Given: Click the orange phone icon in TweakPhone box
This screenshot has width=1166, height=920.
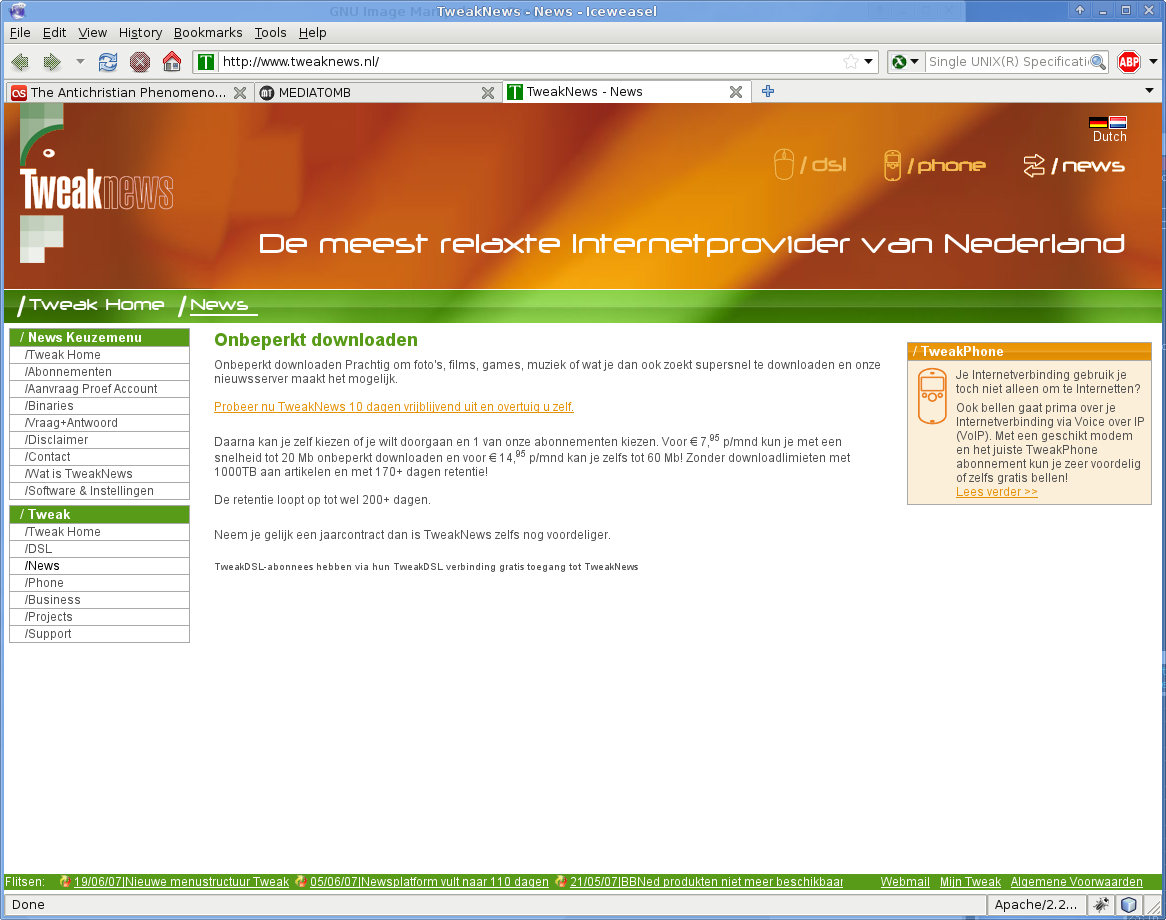Looking at the screenshot, I should click(932, 396).
